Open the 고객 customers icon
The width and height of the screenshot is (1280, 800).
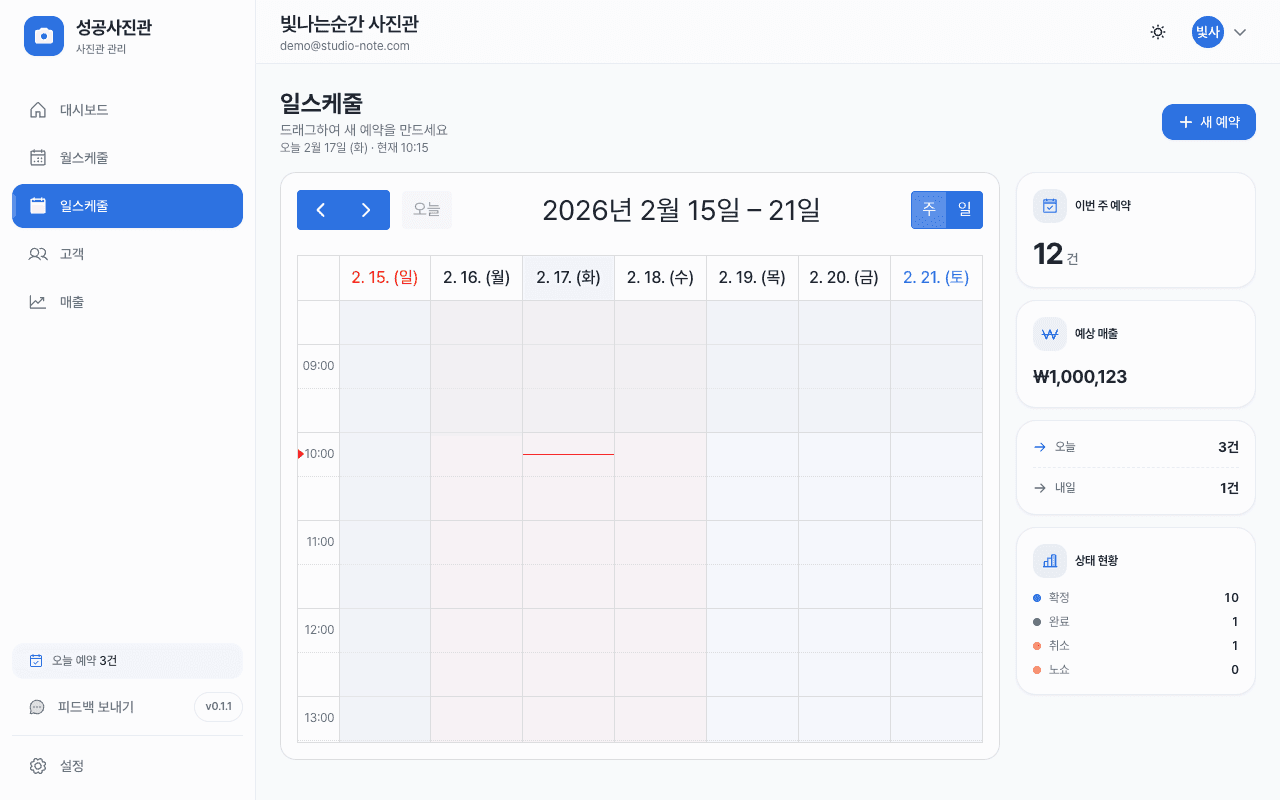pyautogui.click(x=38, y=253)
